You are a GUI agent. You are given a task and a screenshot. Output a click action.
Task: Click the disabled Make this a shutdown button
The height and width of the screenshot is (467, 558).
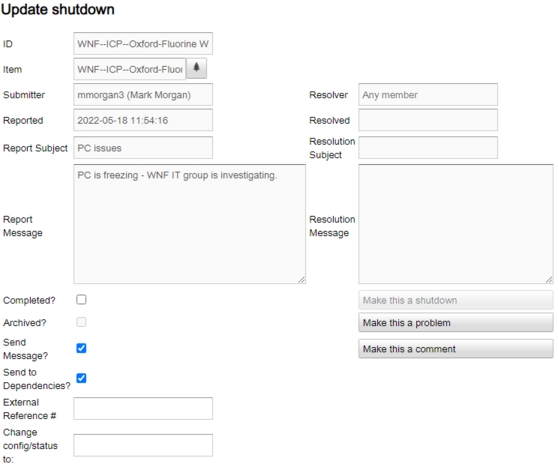[x=456, y=300]
